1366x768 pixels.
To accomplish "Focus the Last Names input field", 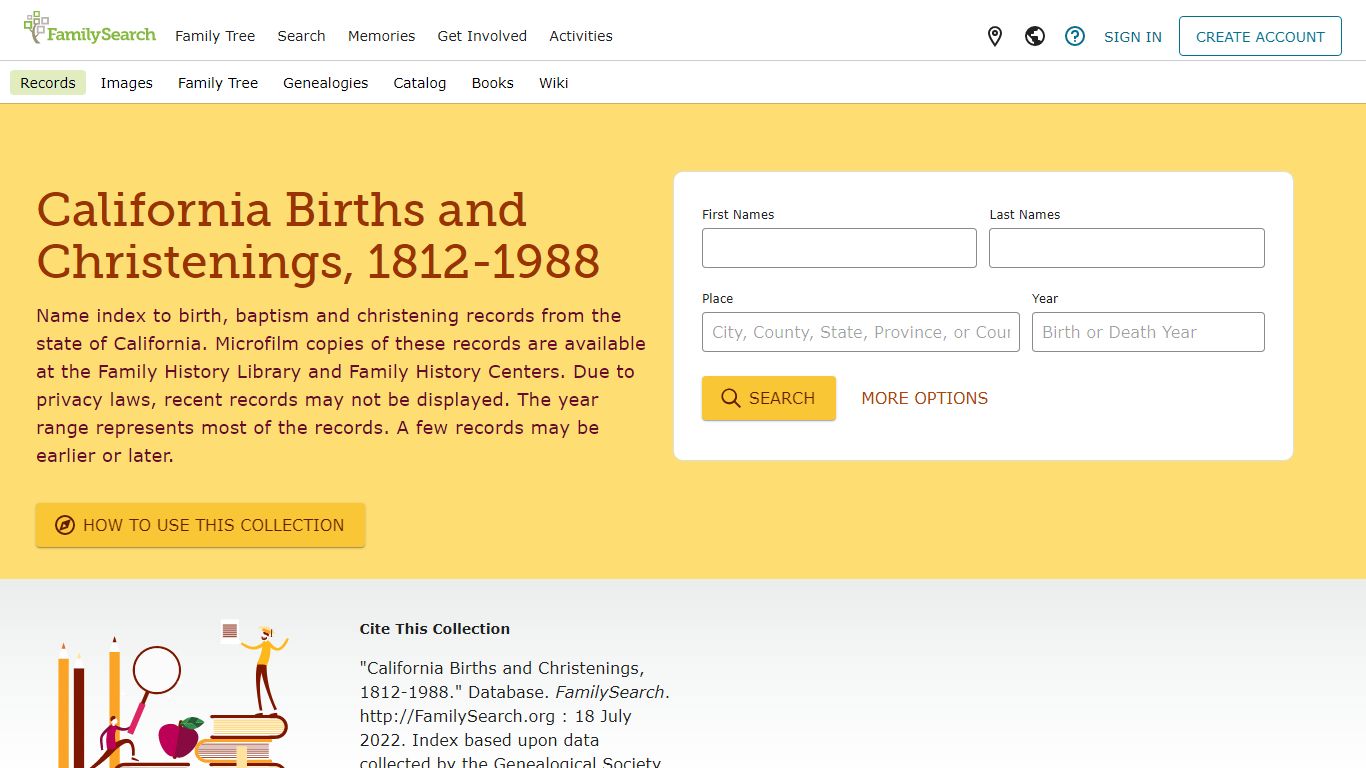I will [x=1127, y=248].
